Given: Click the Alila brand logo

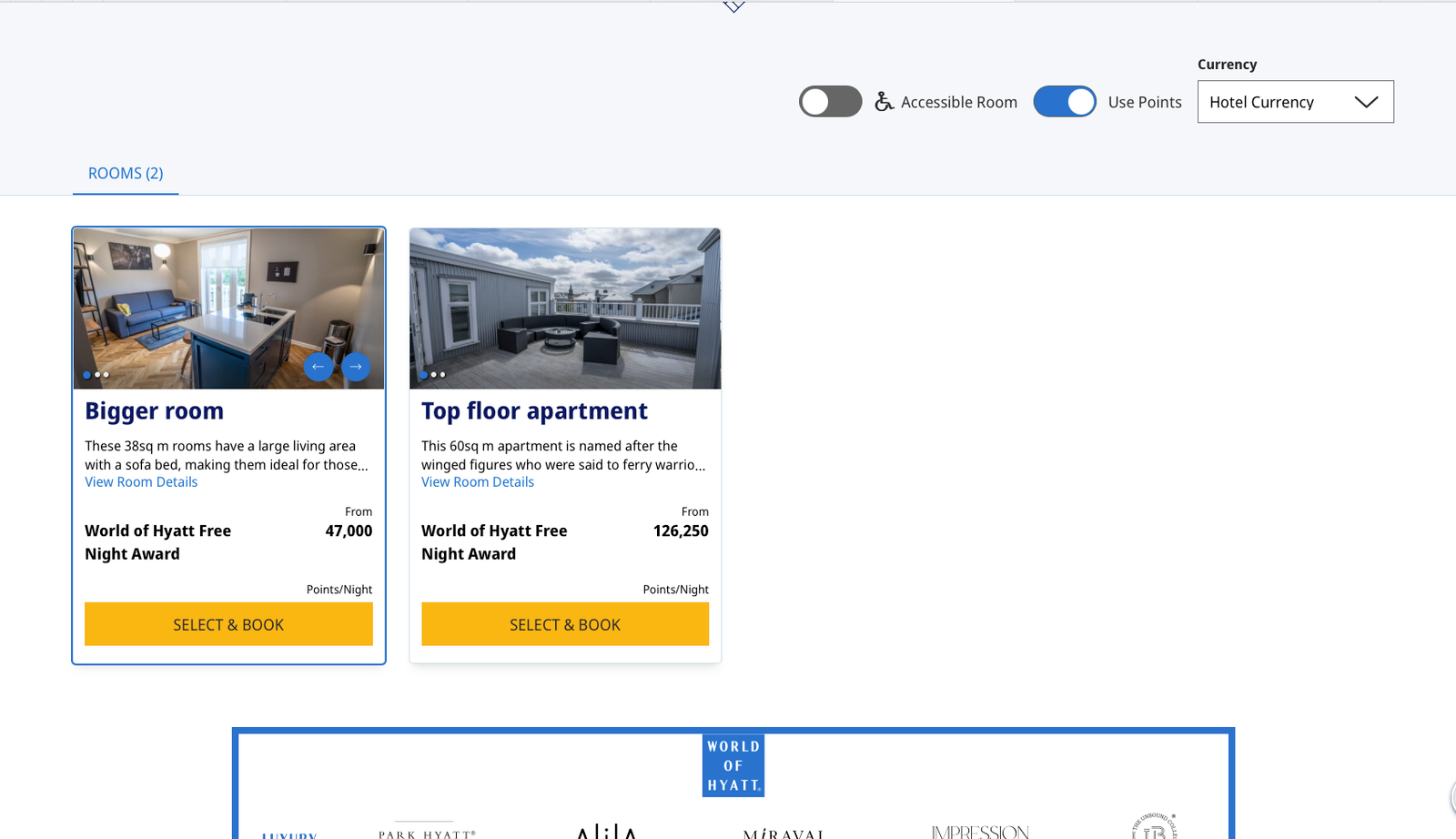Looking at the screenshot, I should [608, 831].
